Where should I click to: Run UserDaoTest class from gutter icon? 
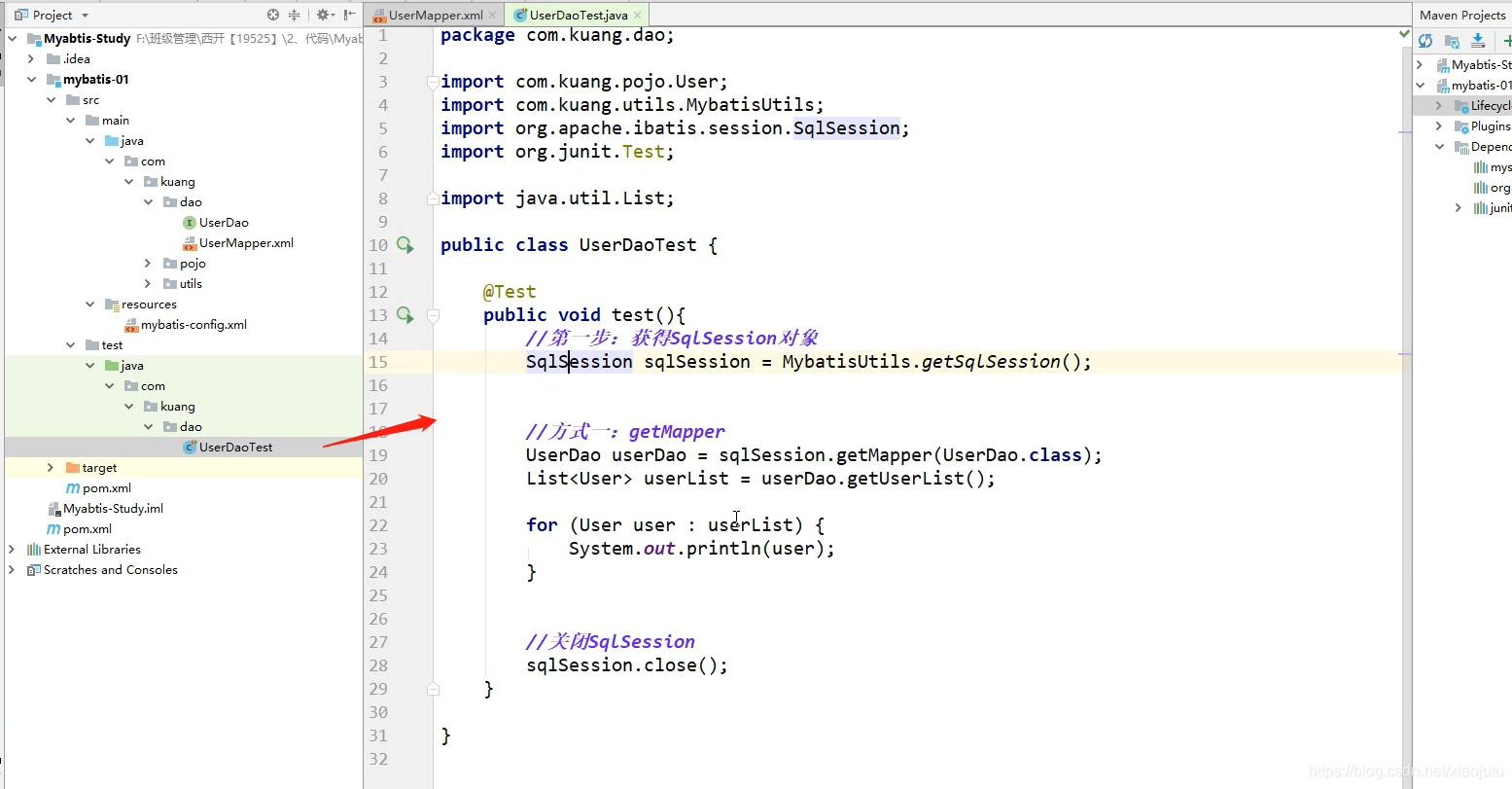[404, 245]
